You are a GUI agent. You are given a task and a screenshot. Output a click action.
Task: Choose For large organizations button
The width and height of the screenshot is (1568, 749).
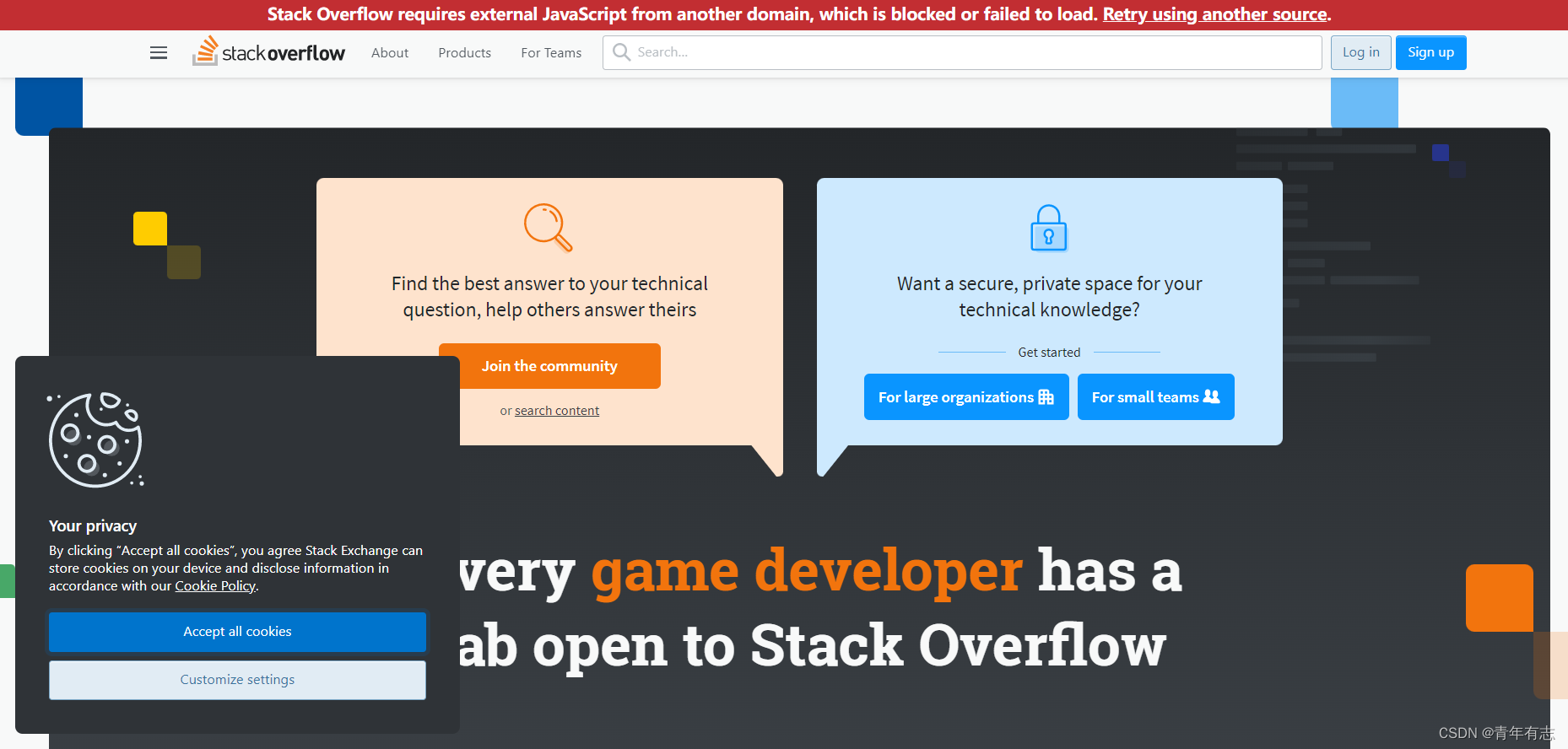click(966, 396)
